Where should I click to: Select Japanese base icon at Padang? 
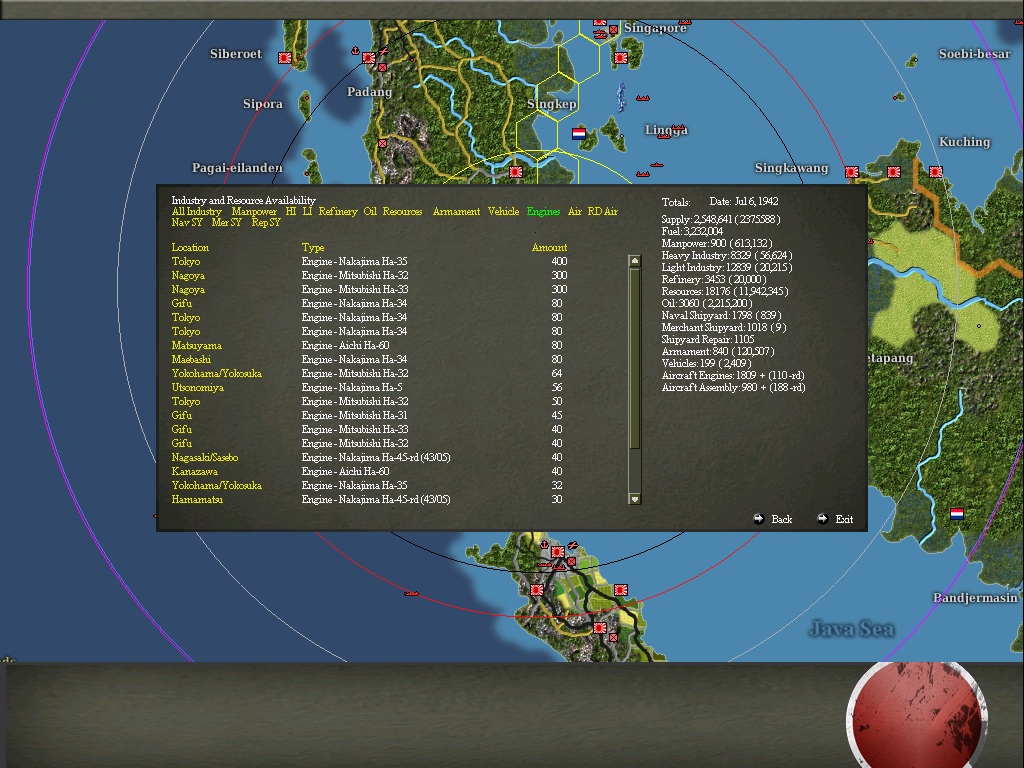click(x=369, y=57)
